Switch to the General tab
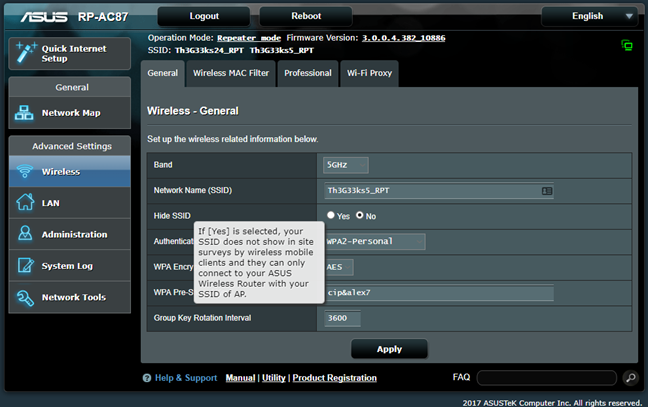 pos(162,73)
